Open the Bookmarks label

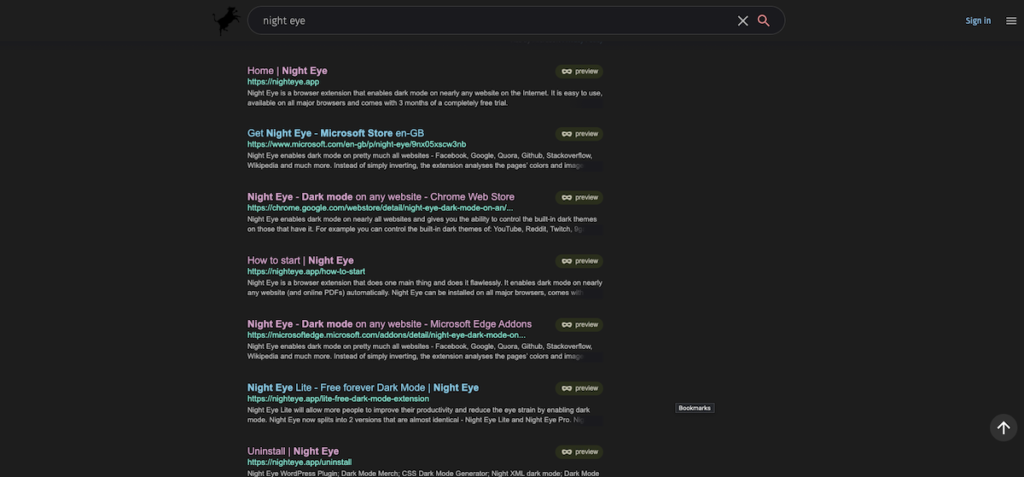(x=694, y=408)
